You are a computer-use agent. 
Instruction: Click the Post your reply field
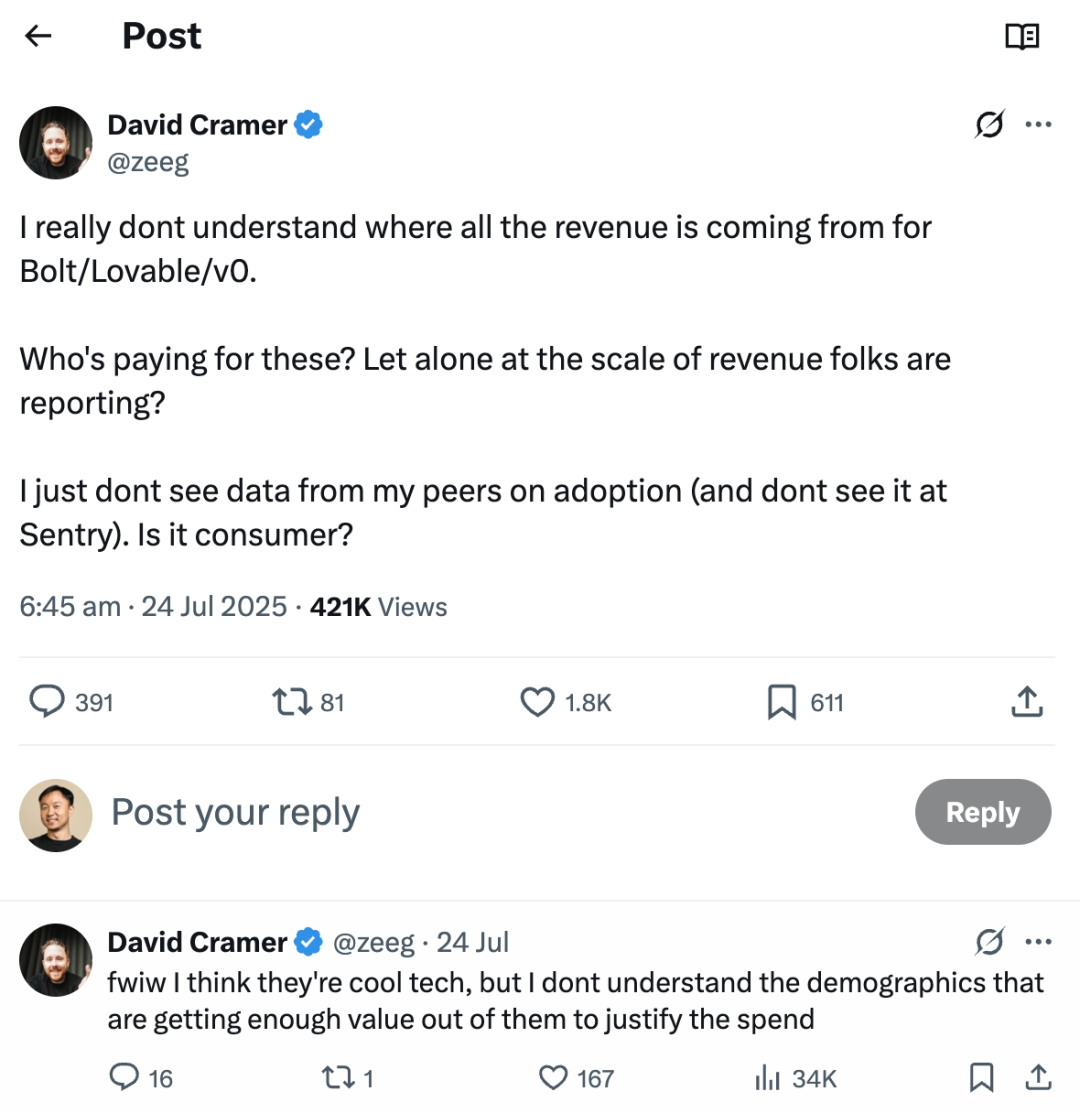pos(235,812)
